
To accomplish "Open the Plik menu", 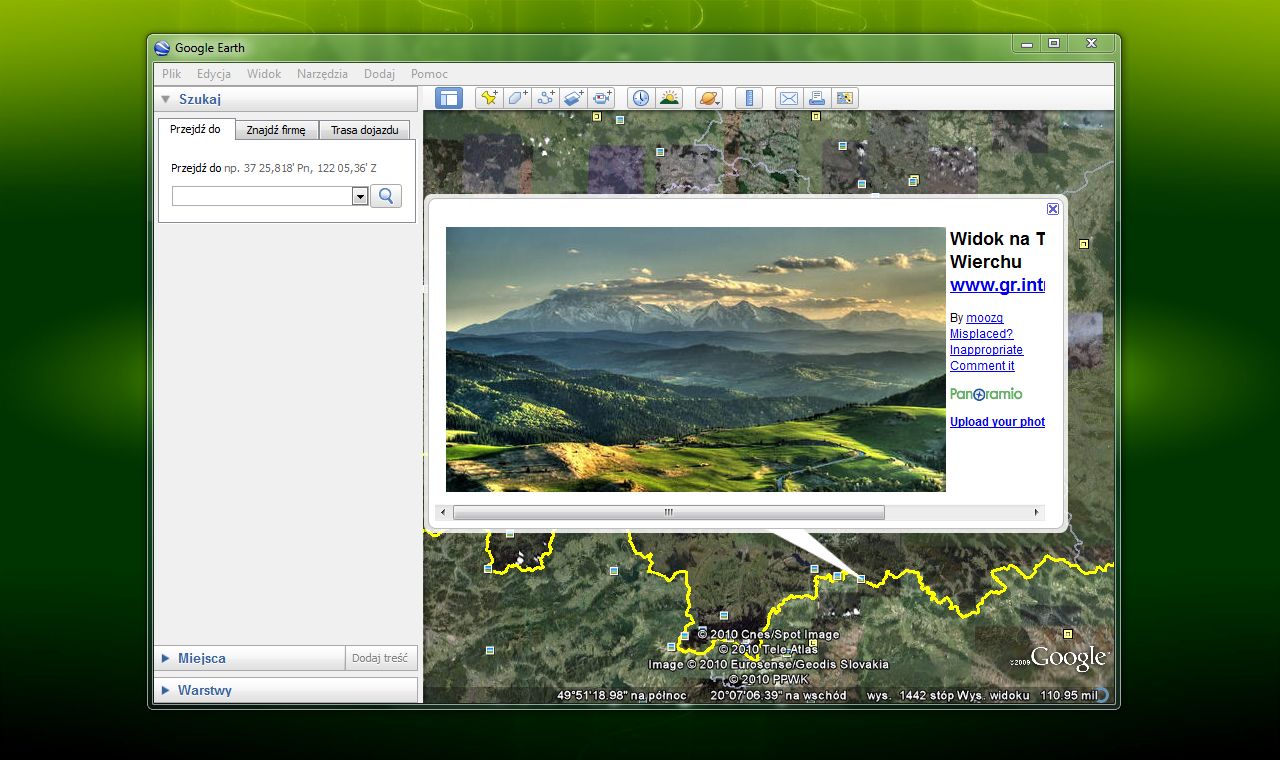I will (x=171, y=74).
